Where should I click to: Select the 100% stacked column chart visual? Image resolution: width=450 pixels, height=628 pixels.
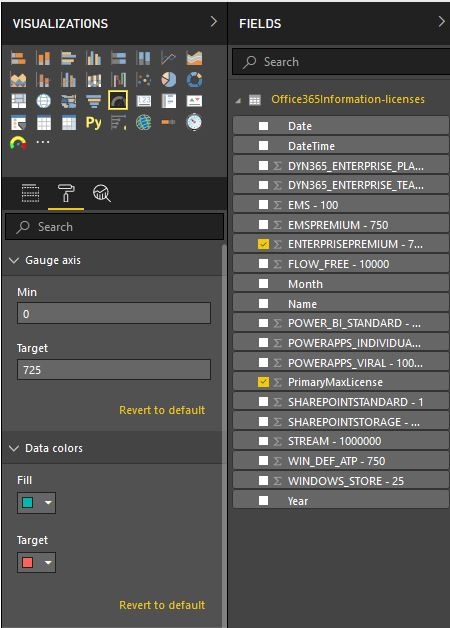[143, 58]
